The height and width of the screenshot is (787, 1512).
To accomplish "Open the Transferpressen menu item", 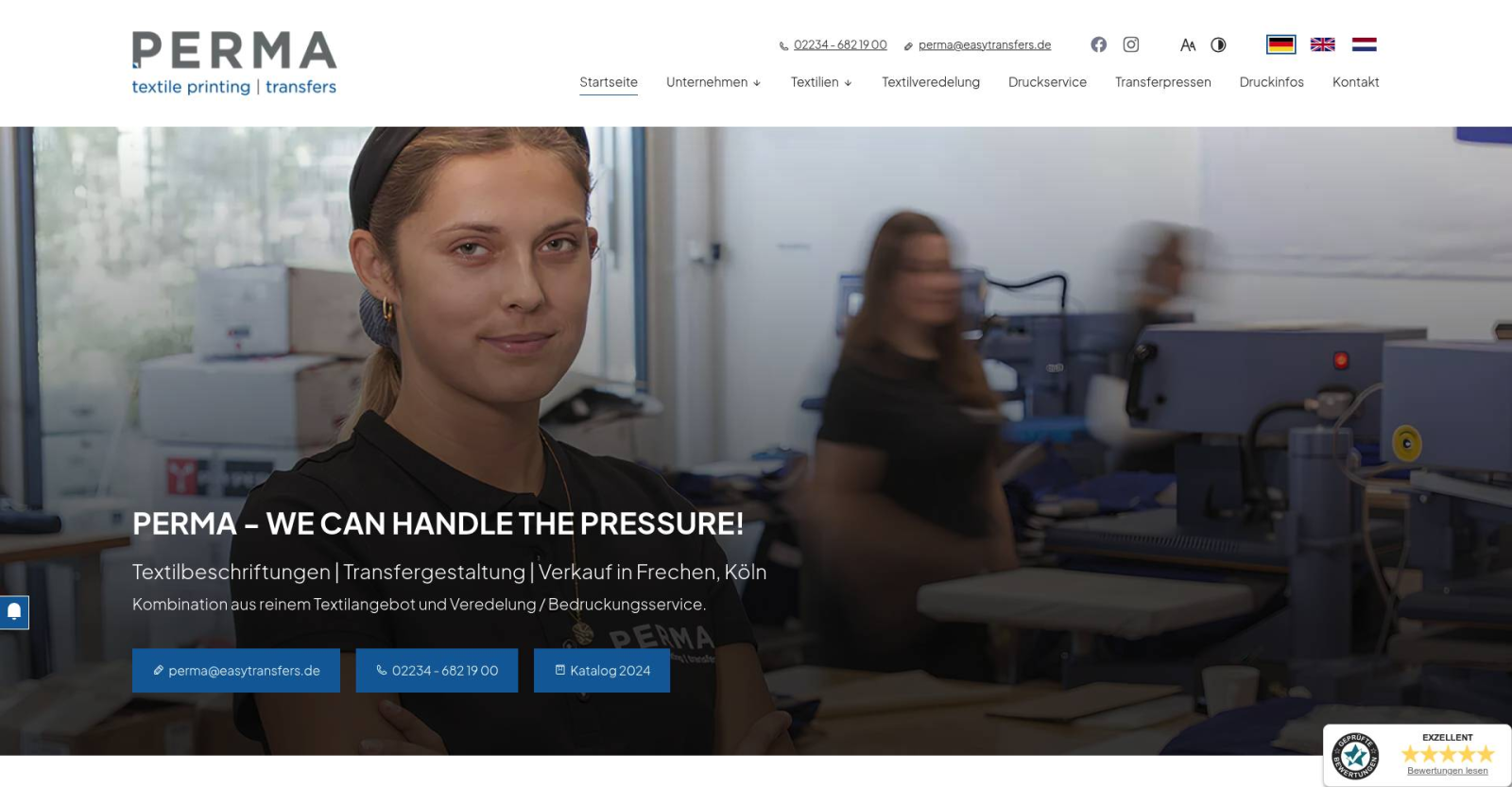I will (1163, 82).
